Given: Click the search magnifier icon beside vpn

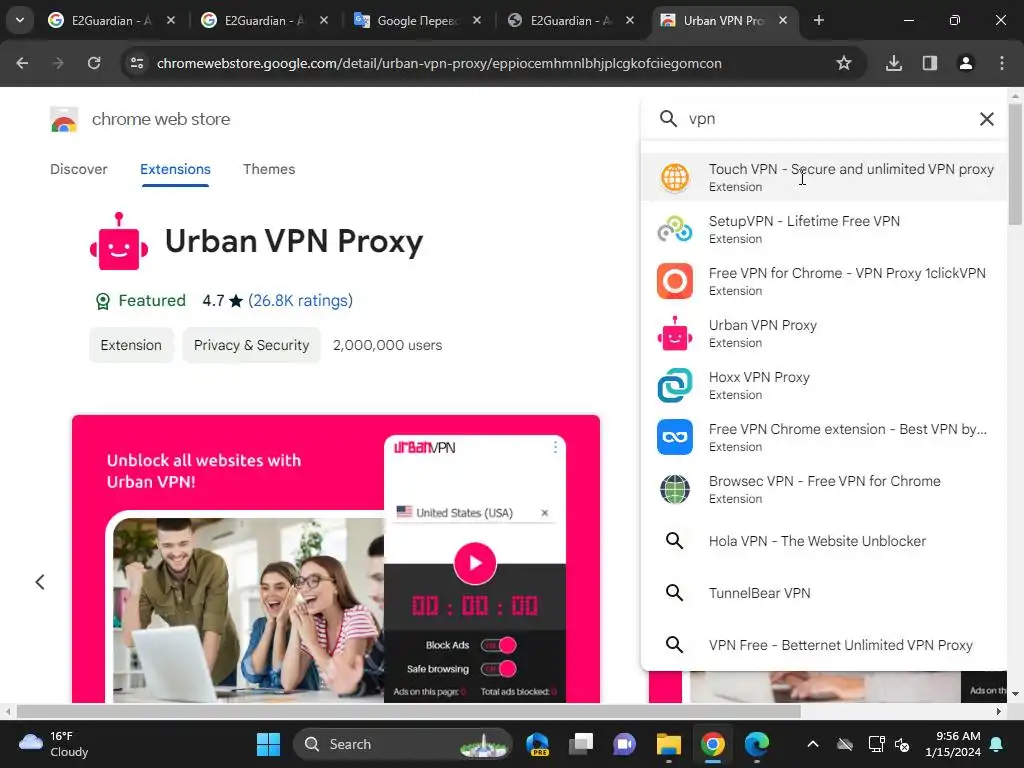Looking at the screenshot, I should [667, 119].
